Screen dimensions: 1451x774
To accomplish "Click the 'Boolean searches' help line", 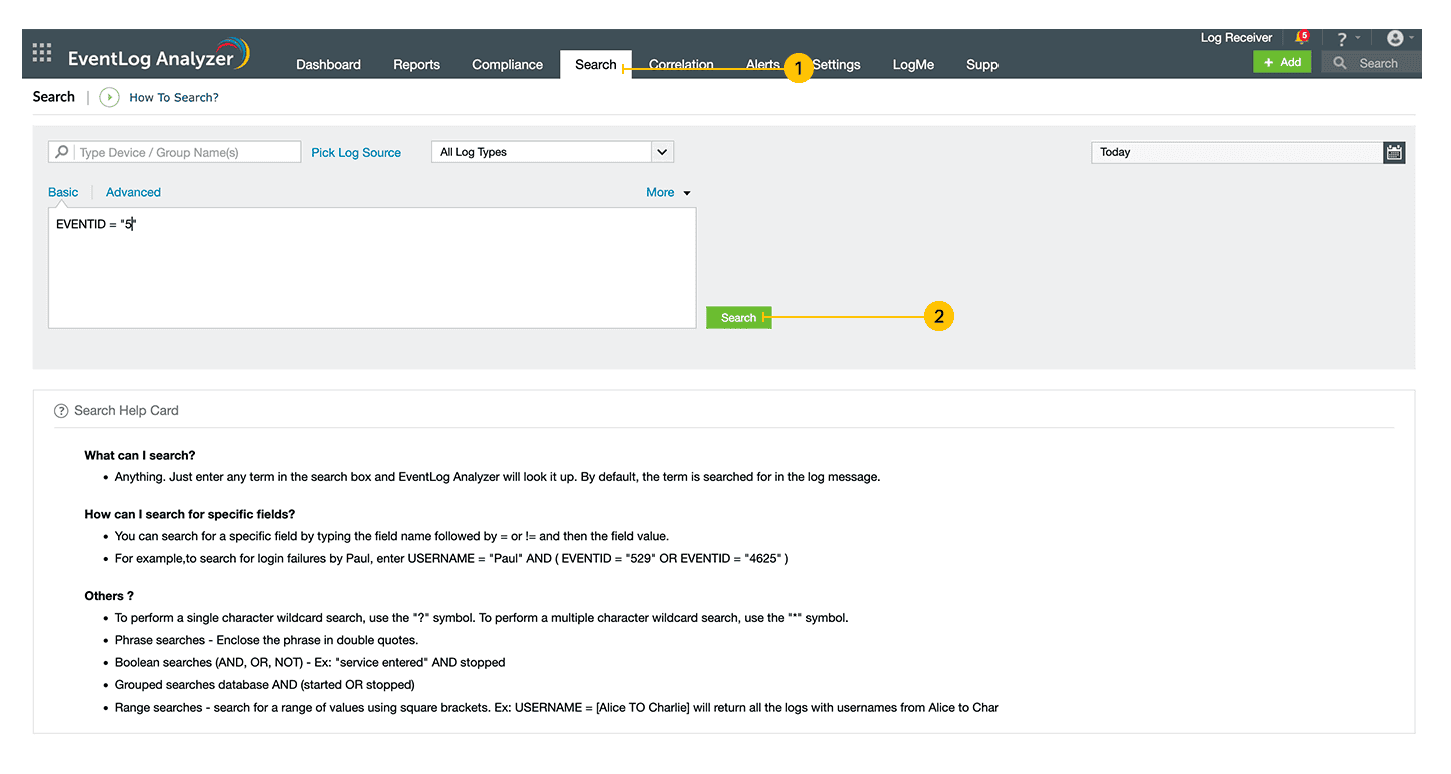I will pyautogui.click(x=310, y=662).
